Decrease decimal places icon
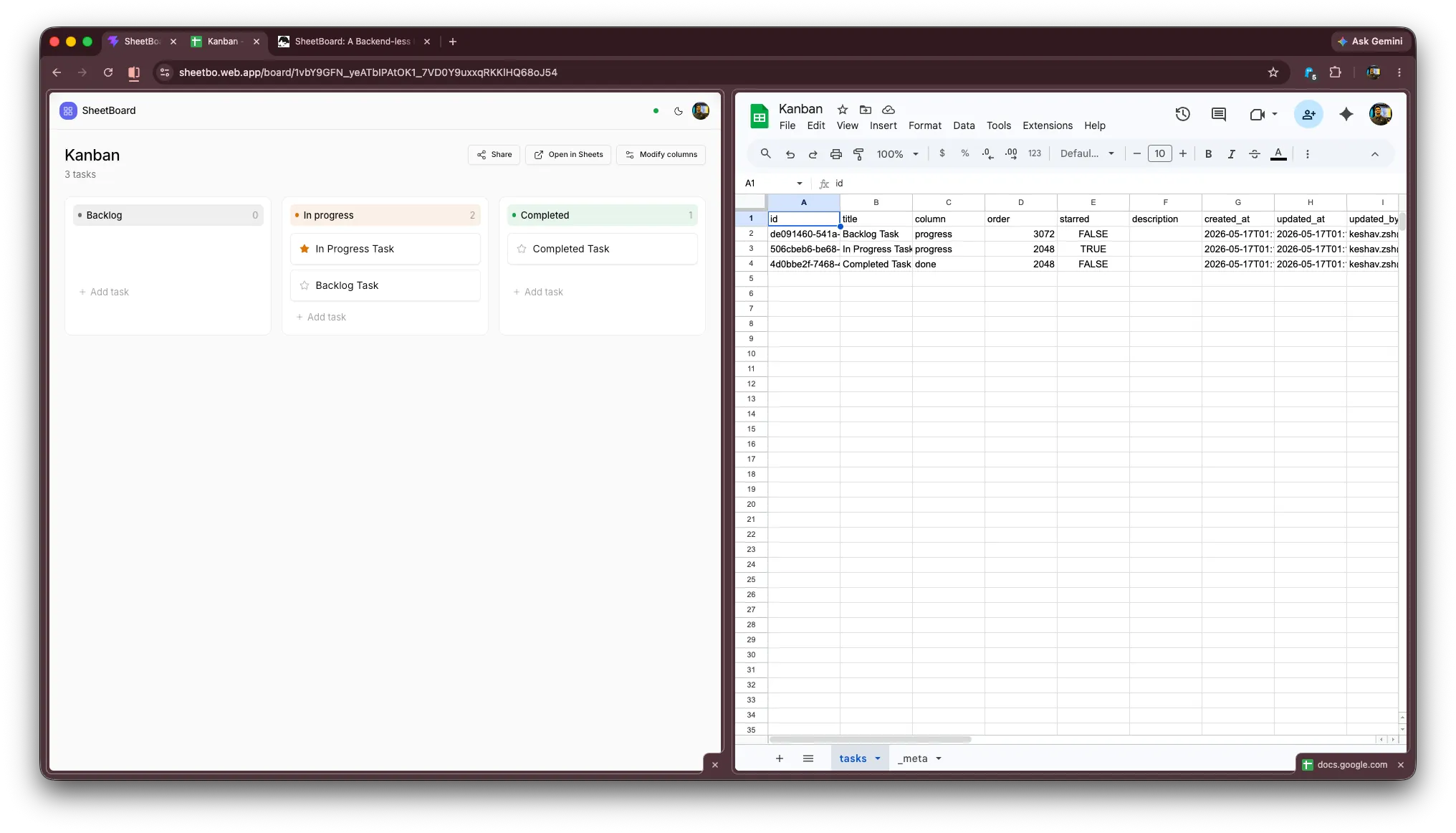Viewport: 1456px width, 833px height. (x=987, y=153)
